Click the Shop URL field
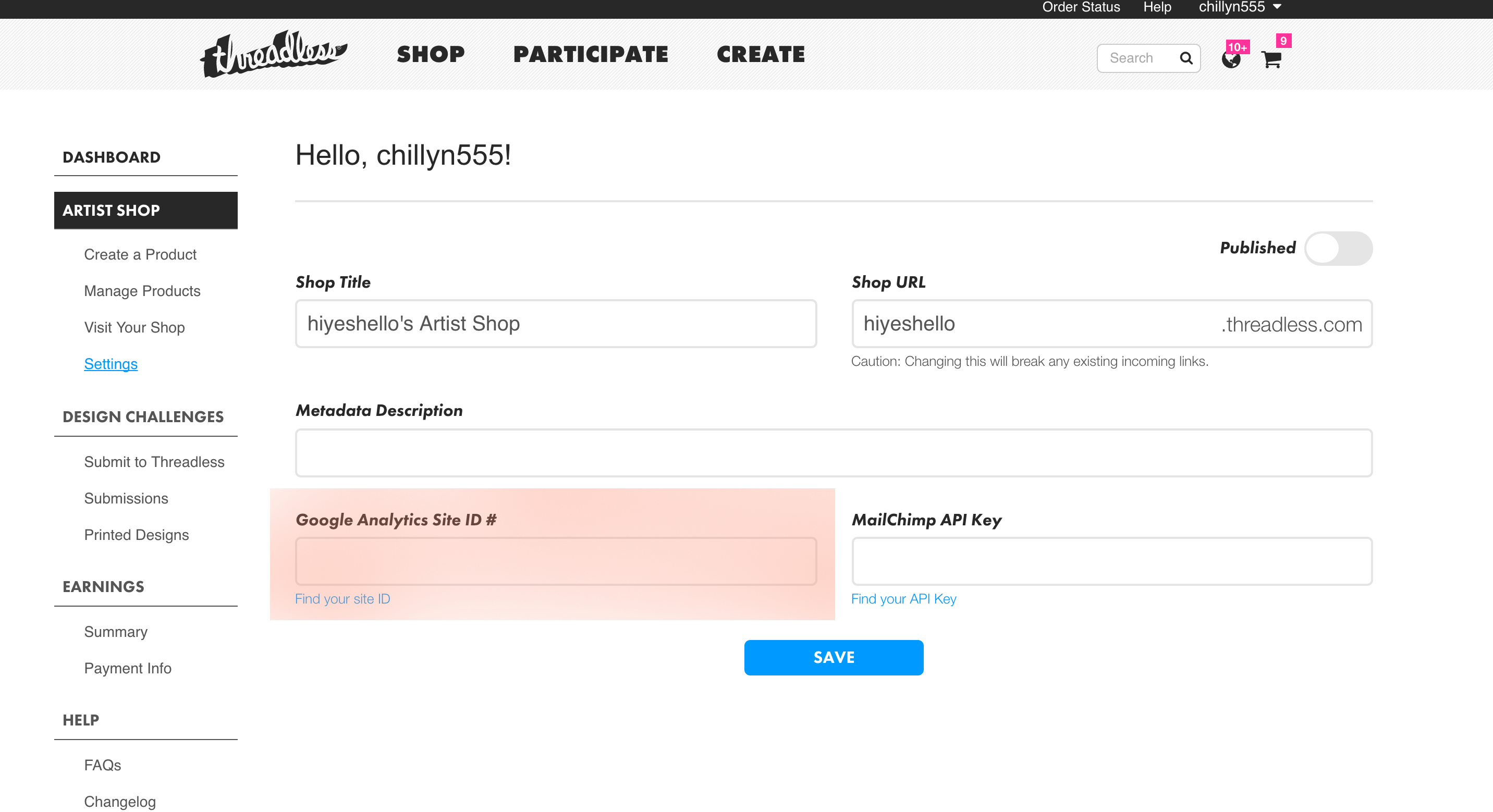This screenshot has width=1493, height=812. pyautogui.click(x=1111, y=324)
